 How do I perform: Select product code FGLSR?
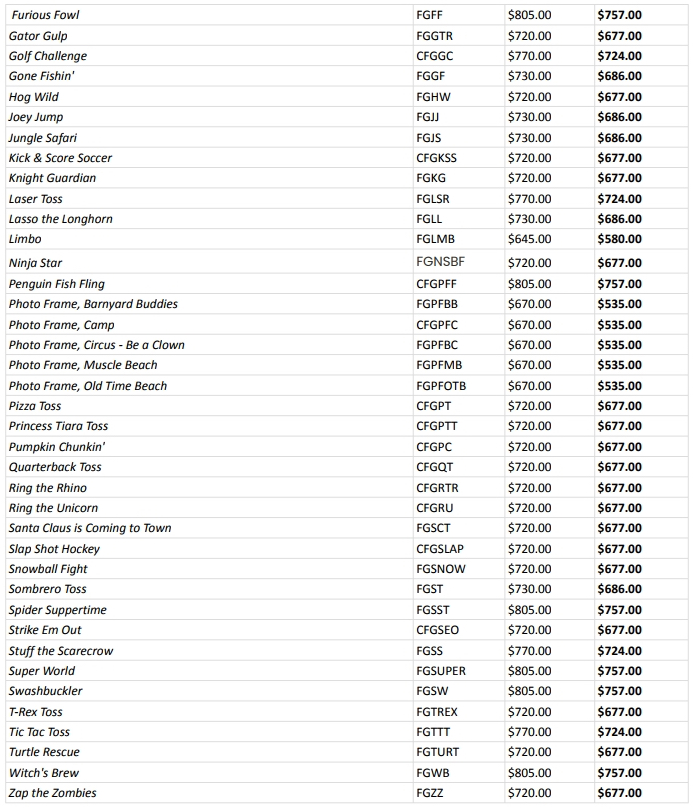[433, 199]
